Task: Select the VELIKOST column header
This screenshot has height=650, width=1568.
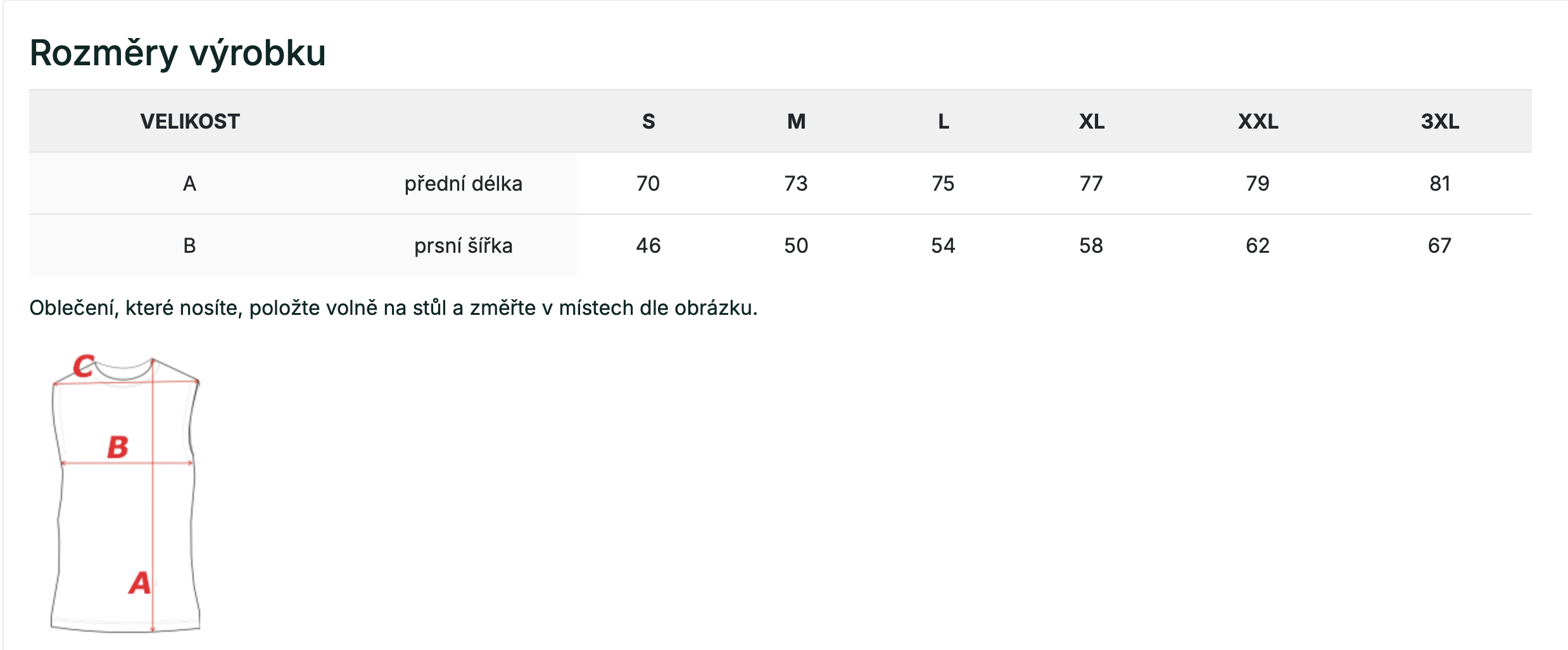Action: pos(190,121)
